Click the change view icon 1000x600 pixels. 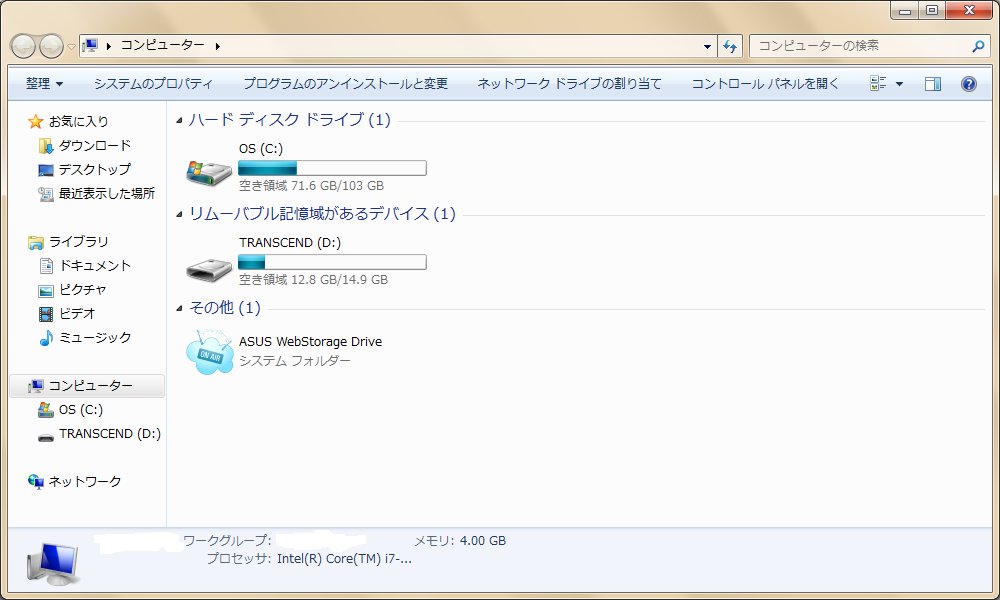pos(878,84)
